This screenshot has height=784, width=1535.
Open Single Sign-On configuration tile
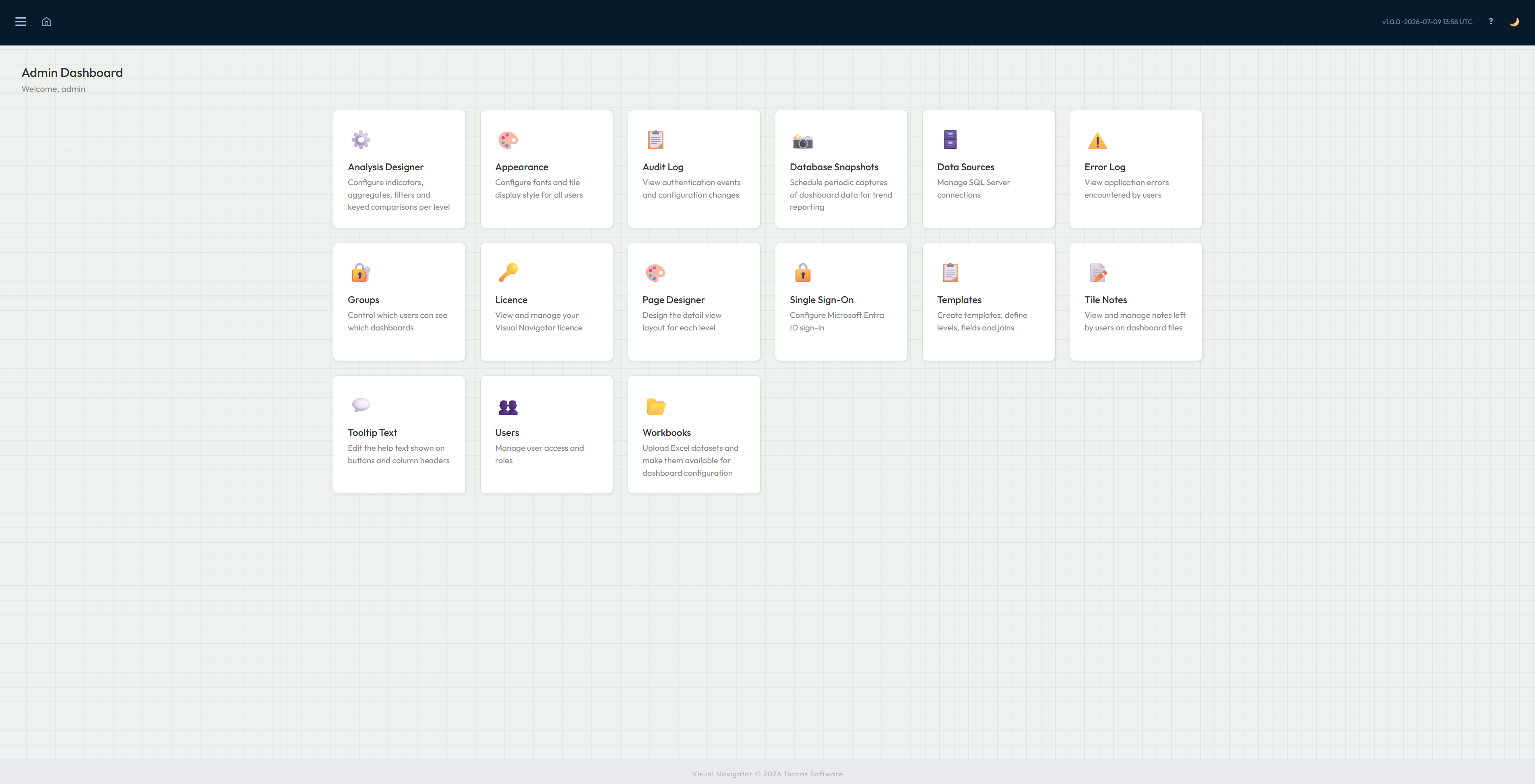point(841,301)
